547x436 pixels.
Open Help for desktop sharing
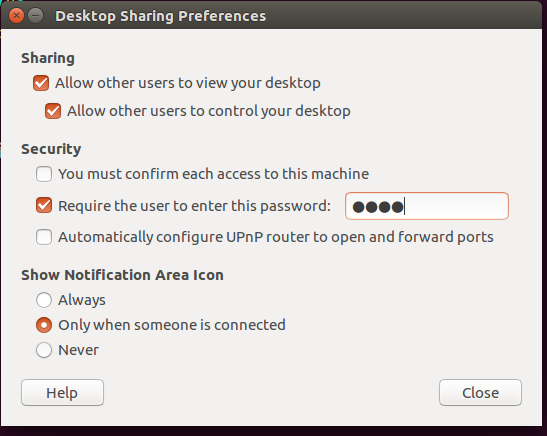tap(62, 393)
